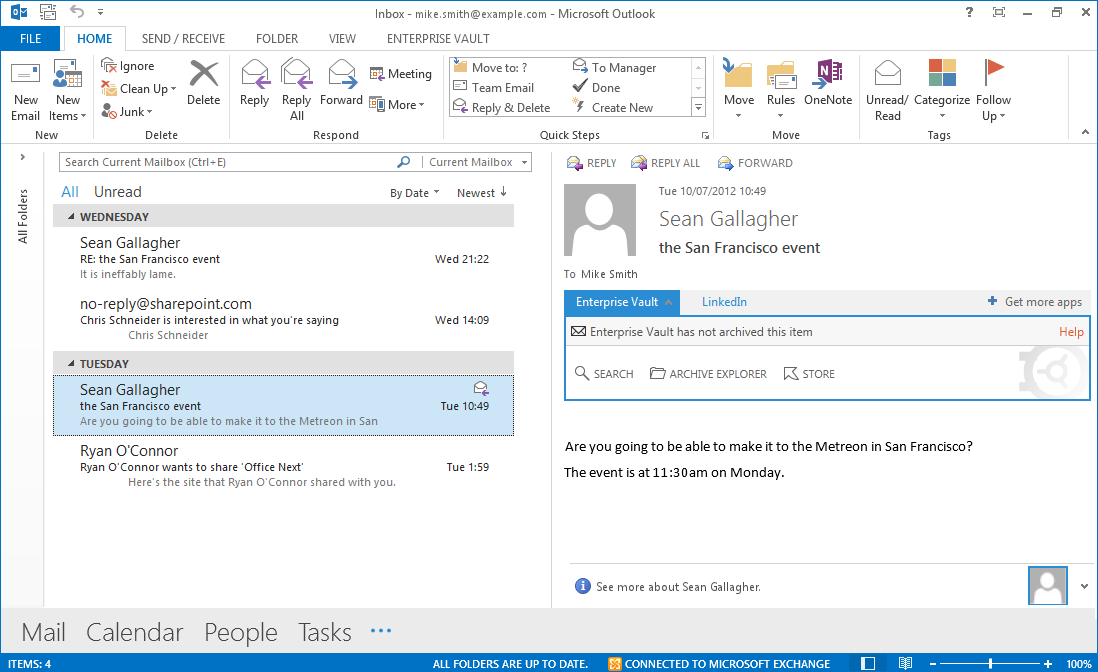Show All messages filter
Viewport: 1098px width, 672px height.
(70, 192)
